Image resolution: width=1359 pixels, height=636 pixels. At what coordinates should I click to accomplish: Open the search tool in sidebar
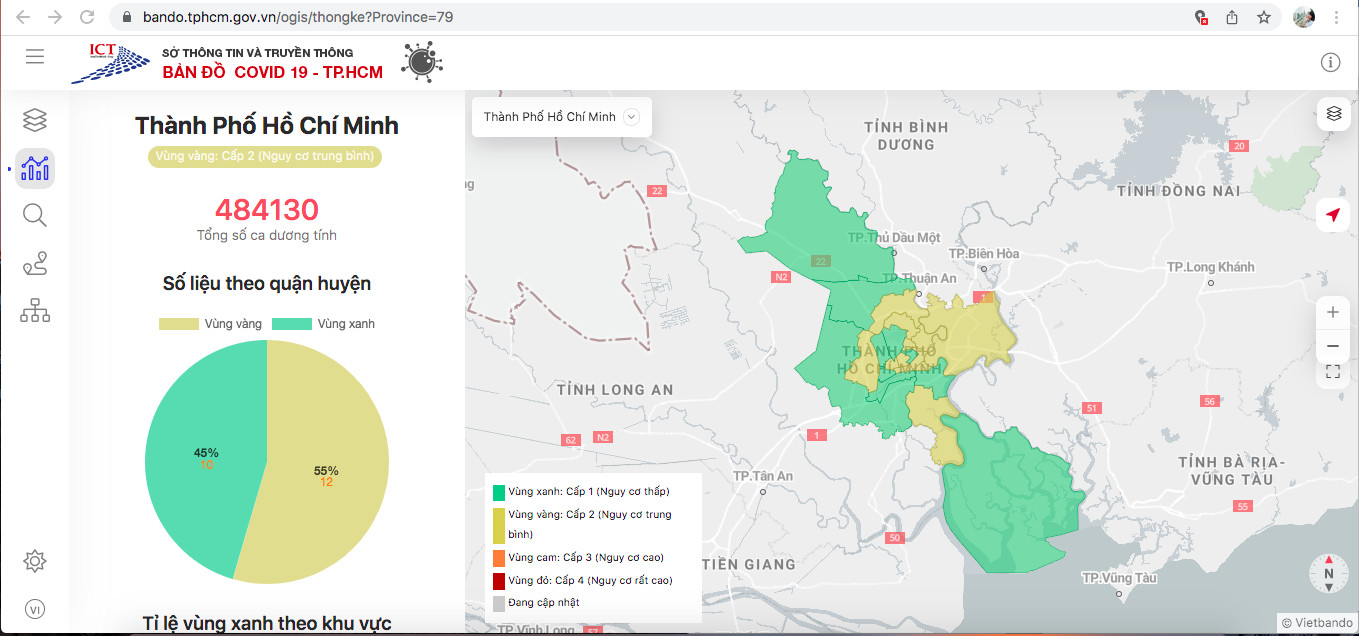pyautogui.click(x=35, y=215)
